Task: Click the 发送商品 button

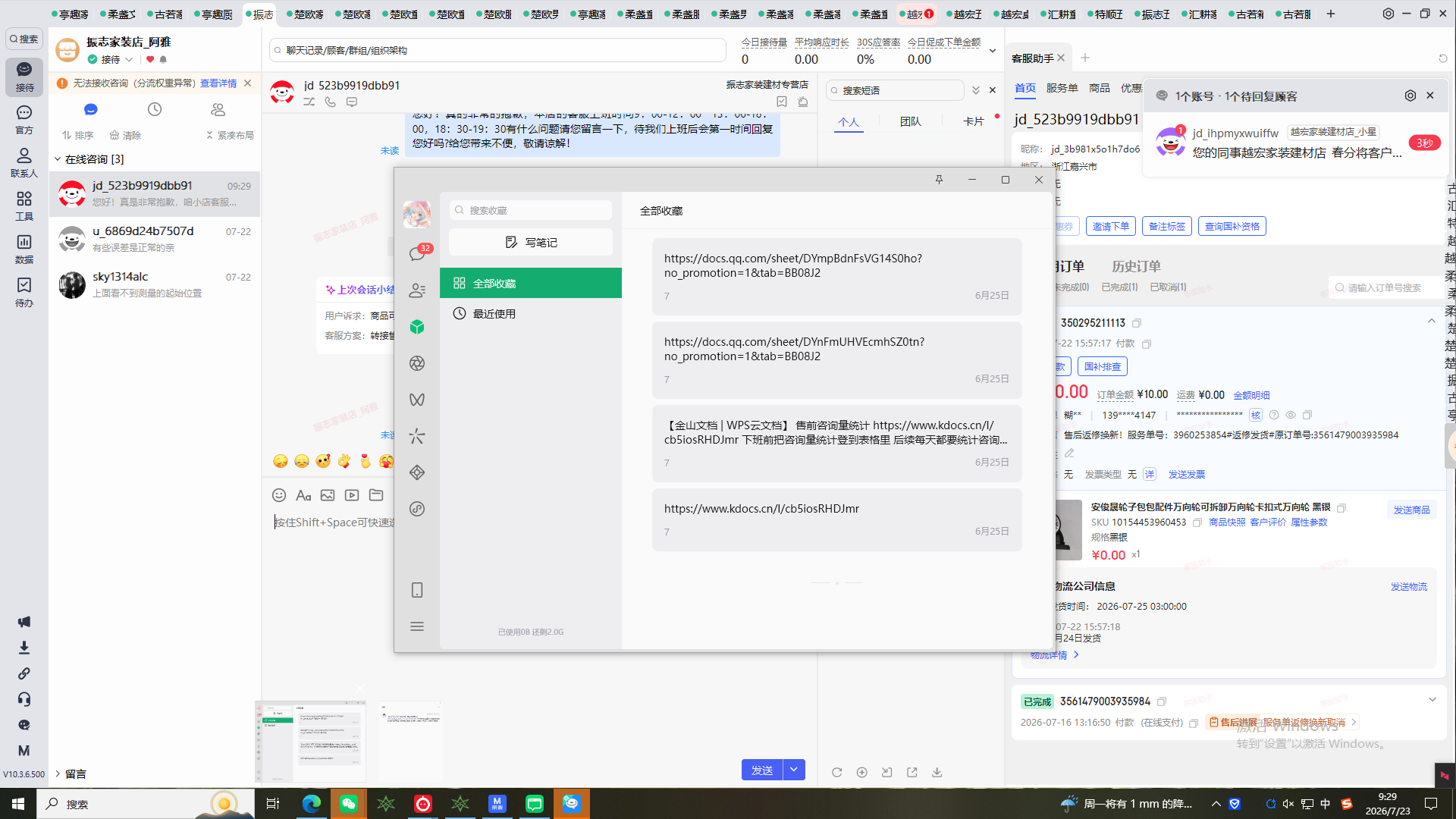Action: click(1411, 510)
